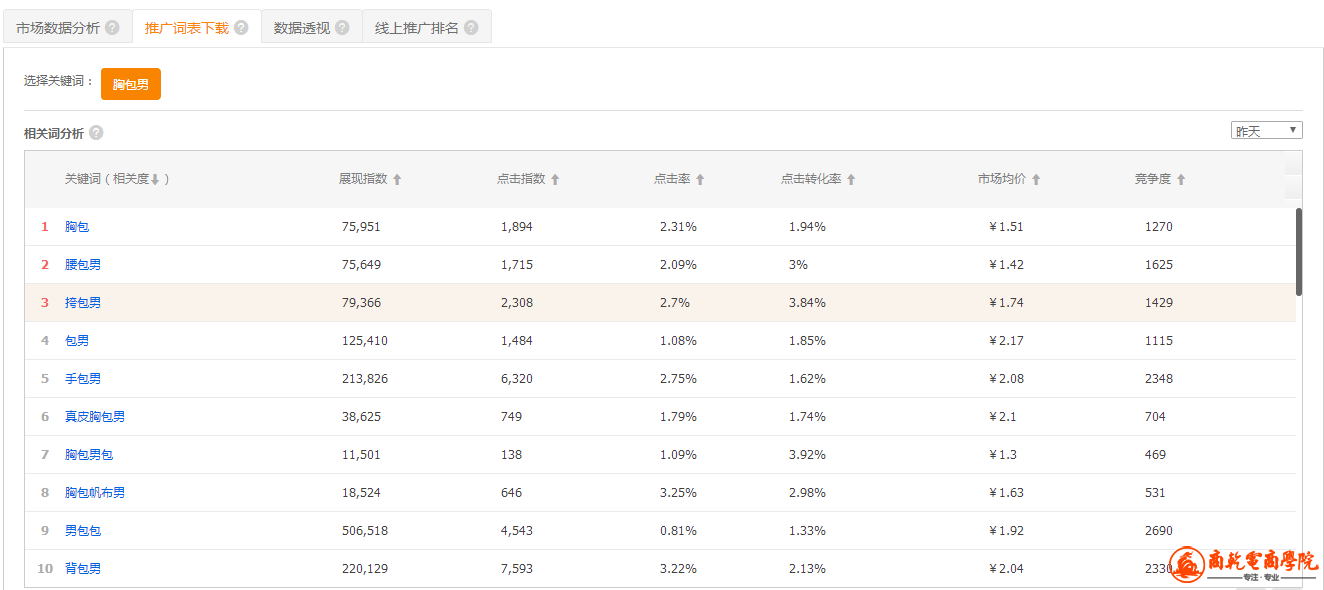Image resolution: width=1324 pixels, height=590 pixels.
Task: Click the 胸包帆布男 keyword link
Action: pos(95,493)
